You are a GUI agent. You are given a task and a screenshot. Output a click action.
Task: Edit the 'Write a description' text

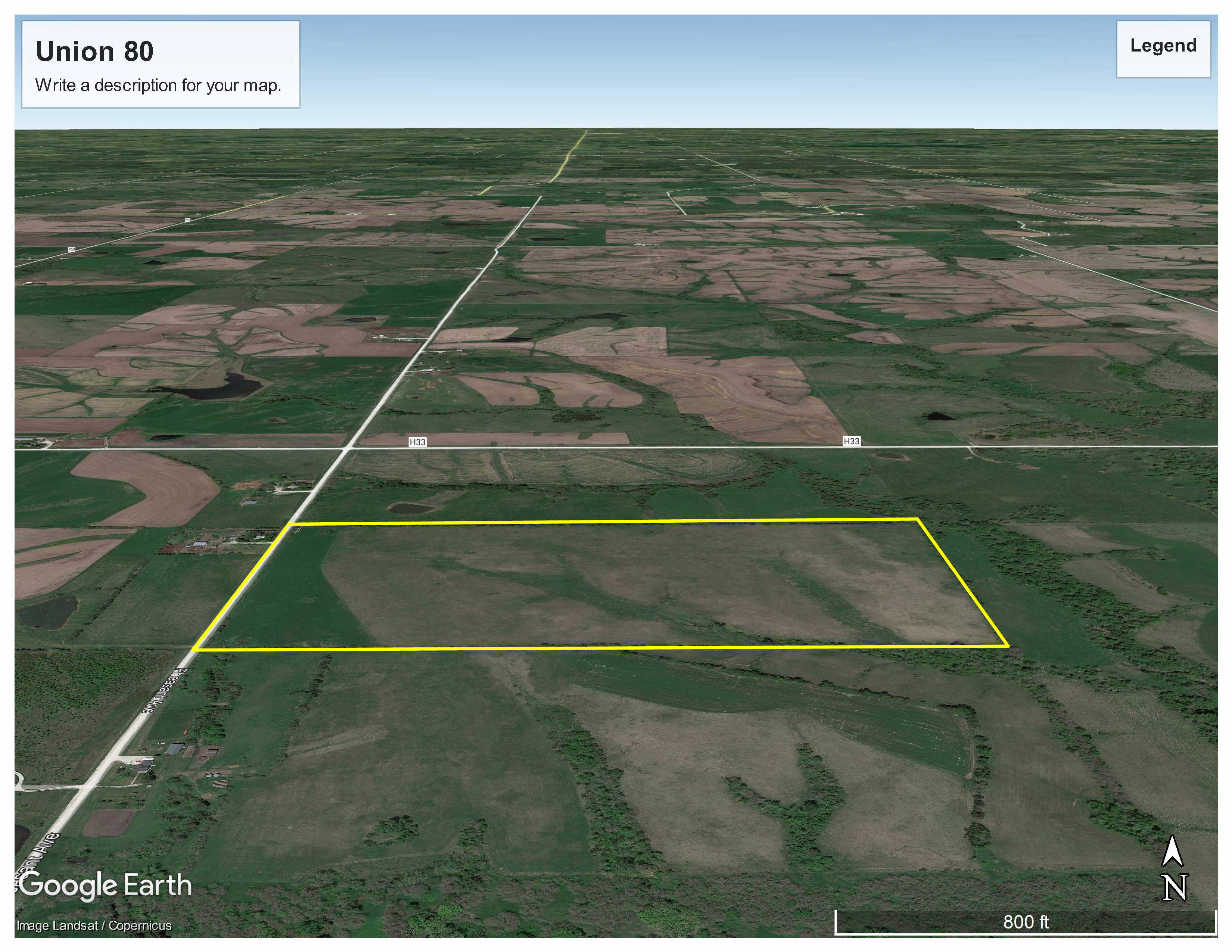(158, 86)
